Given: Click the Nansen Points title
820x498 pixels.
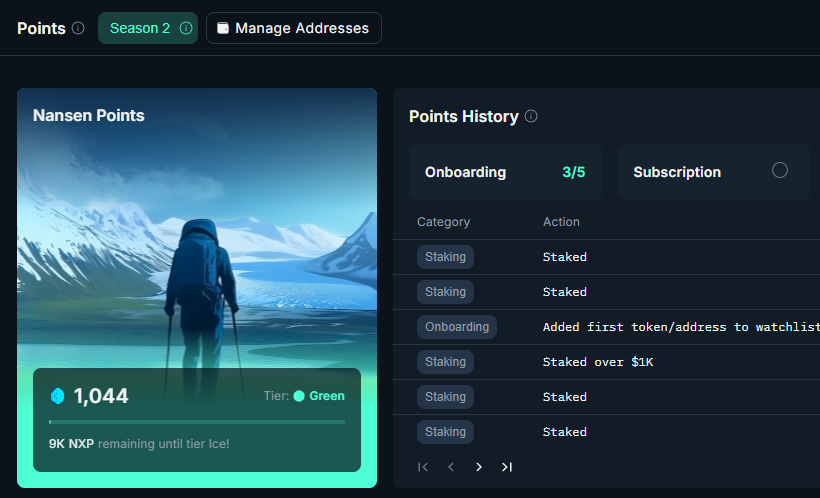Looking at the screenshot, I should 88,116.
